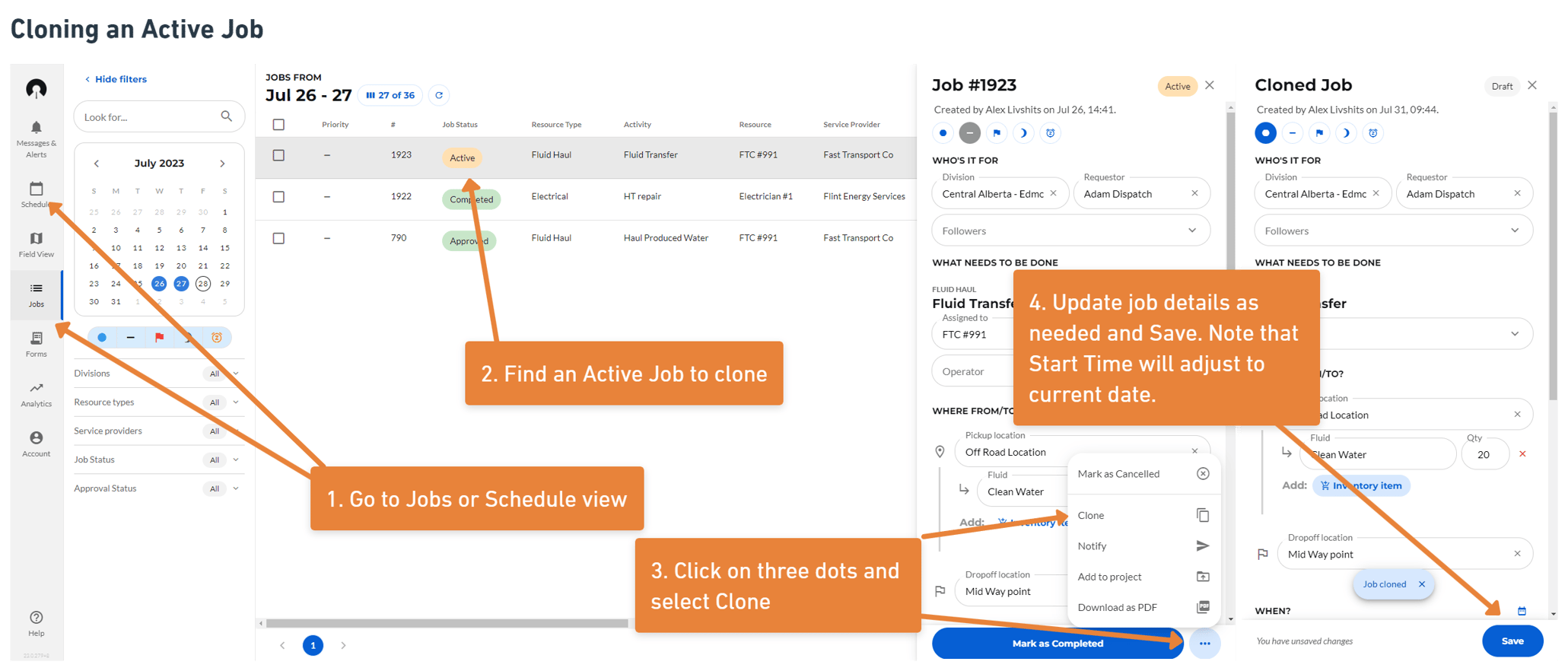Open Account profile icon
Viewport: 1568px width, 671px height.
click(x=36, y=439)
